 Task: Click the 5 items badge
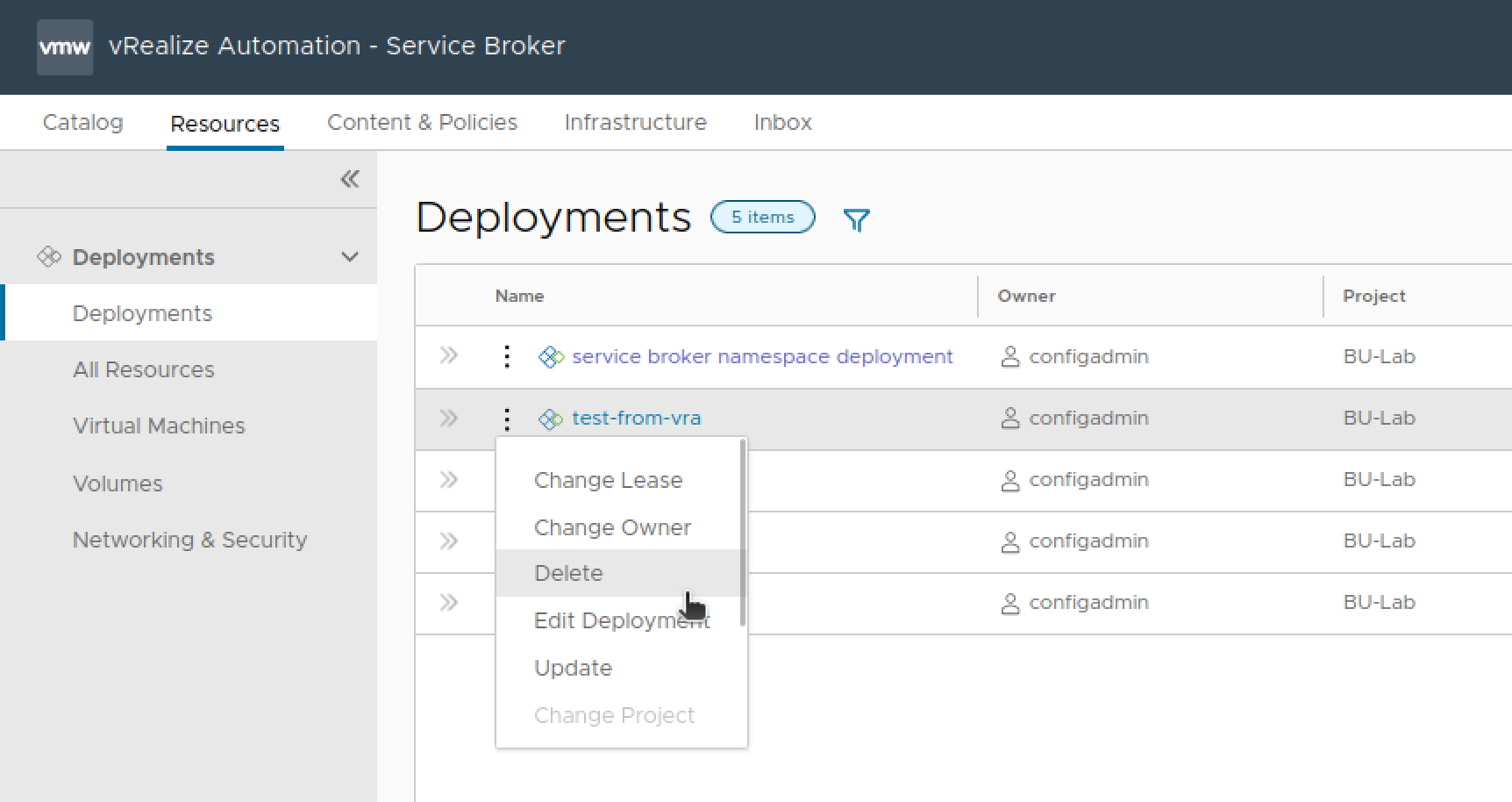(762, 217)
